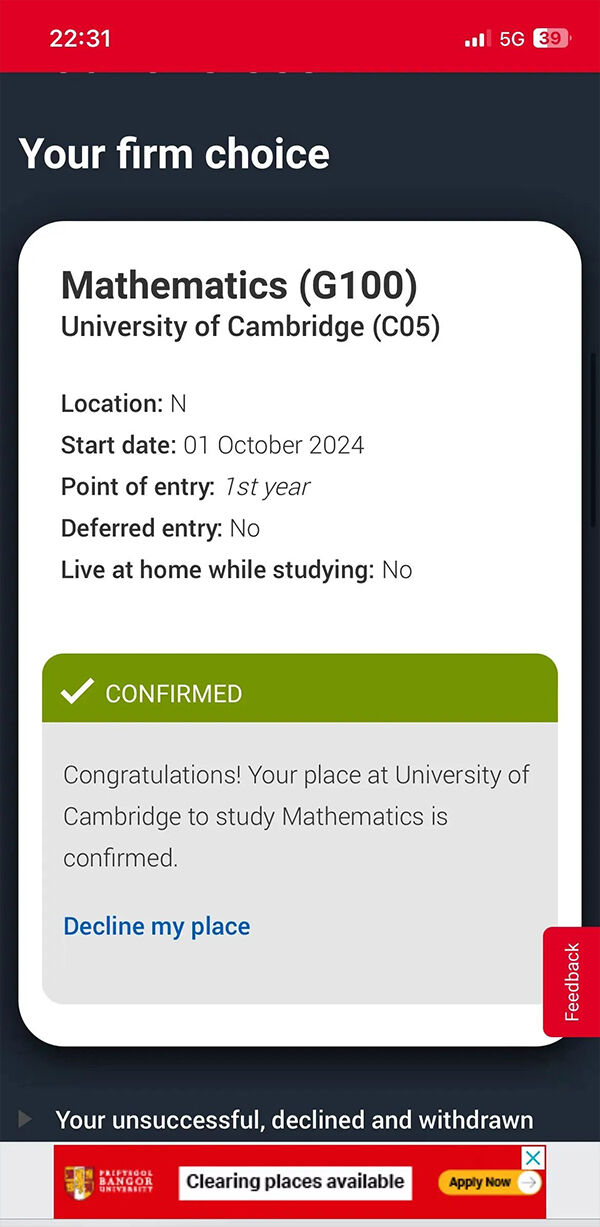Click the Decline my place link
The height and width of the screenshot is (1227, 600).
click(156, 926)
